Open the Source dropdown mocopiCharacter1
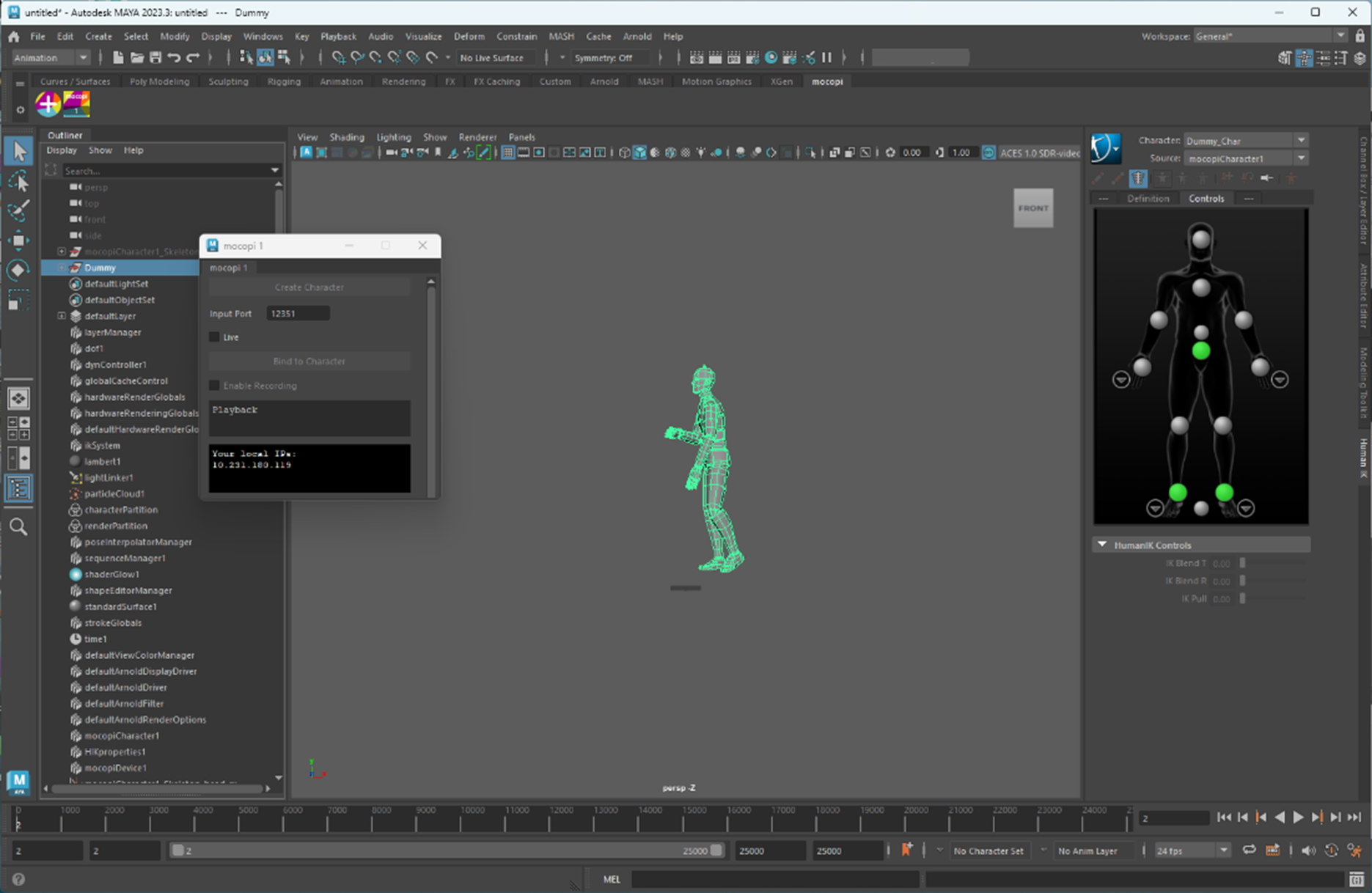The width and height of the screenshot is (1372, 893). click(x=1245, y=158)
